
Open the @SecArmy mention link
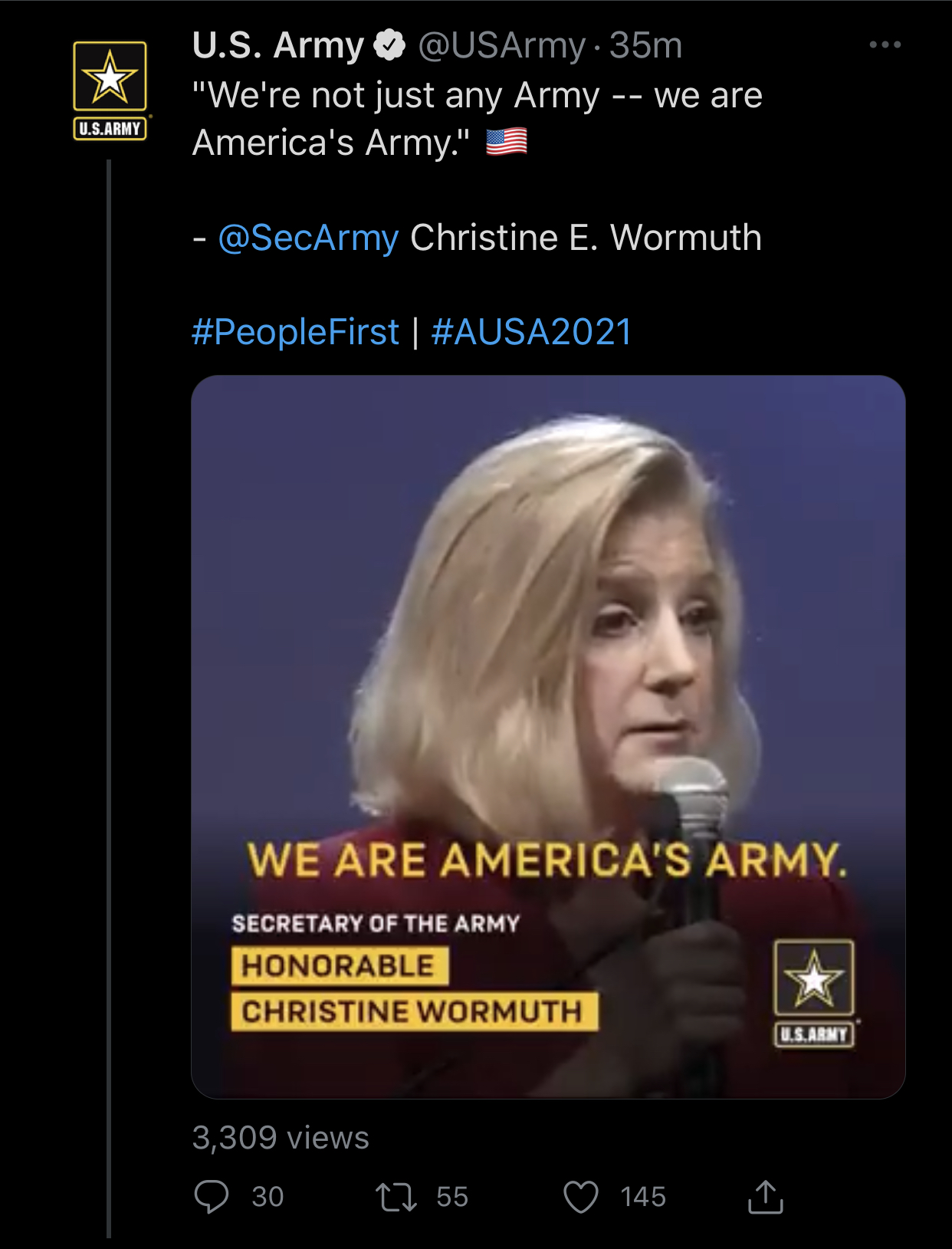pyautogui.click(x=308, y=238)
